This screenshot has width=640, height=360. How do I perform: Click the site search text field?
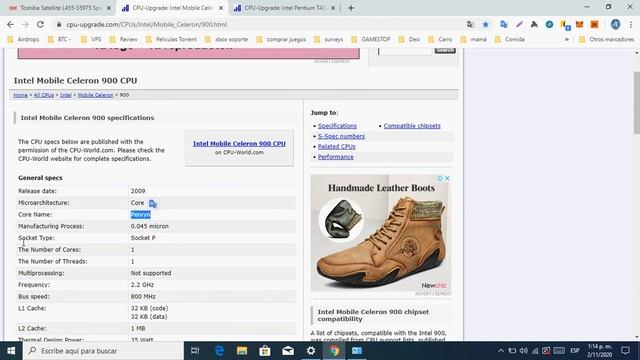tap(405, 51)
